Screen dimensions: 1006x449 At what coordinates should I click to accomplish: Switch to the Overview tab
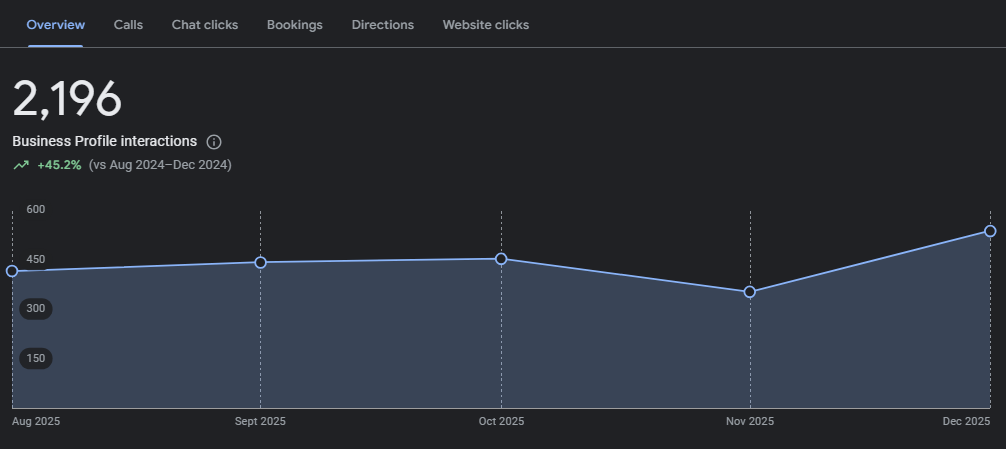[x=56, y=25]
